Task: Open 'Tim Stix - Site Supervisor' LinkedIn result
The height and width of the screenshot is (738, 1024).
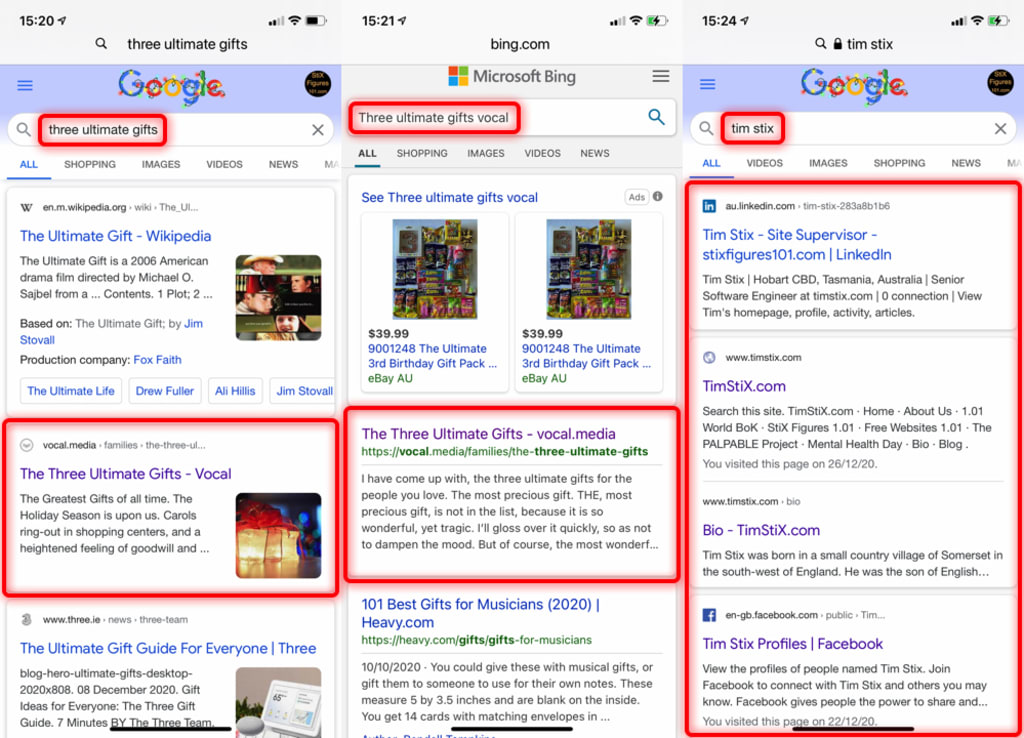Action: click(797, 244)
